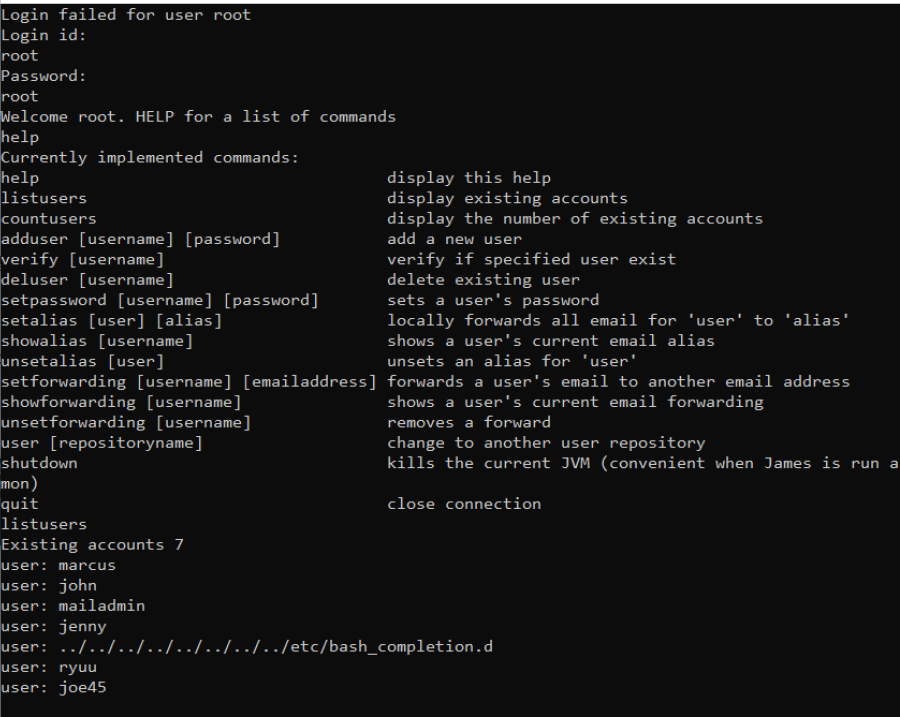Click 'Currently implemented commands:' header text
The height and width of the screenshot is (717, 900).
point(150,158)
